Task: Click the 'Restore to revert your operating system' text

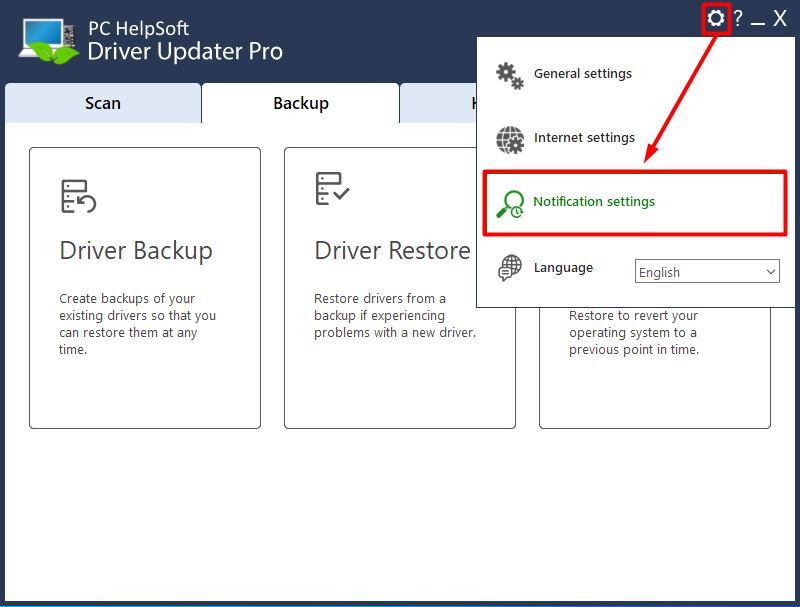Action: point(634,333)
